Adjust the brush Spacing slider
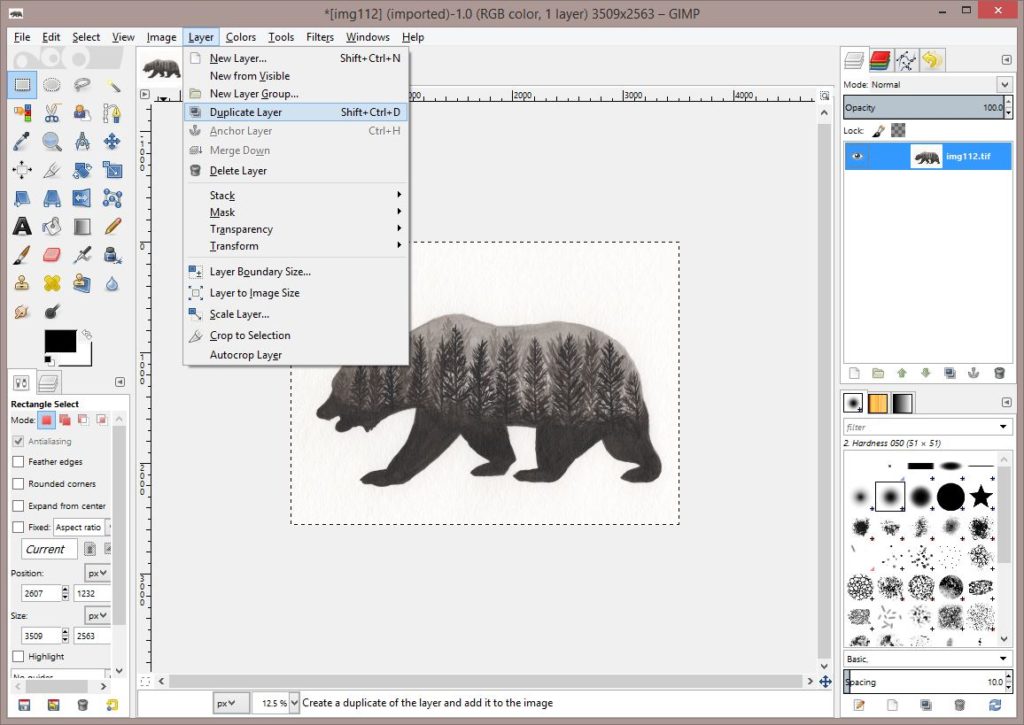 click(924, 682)
